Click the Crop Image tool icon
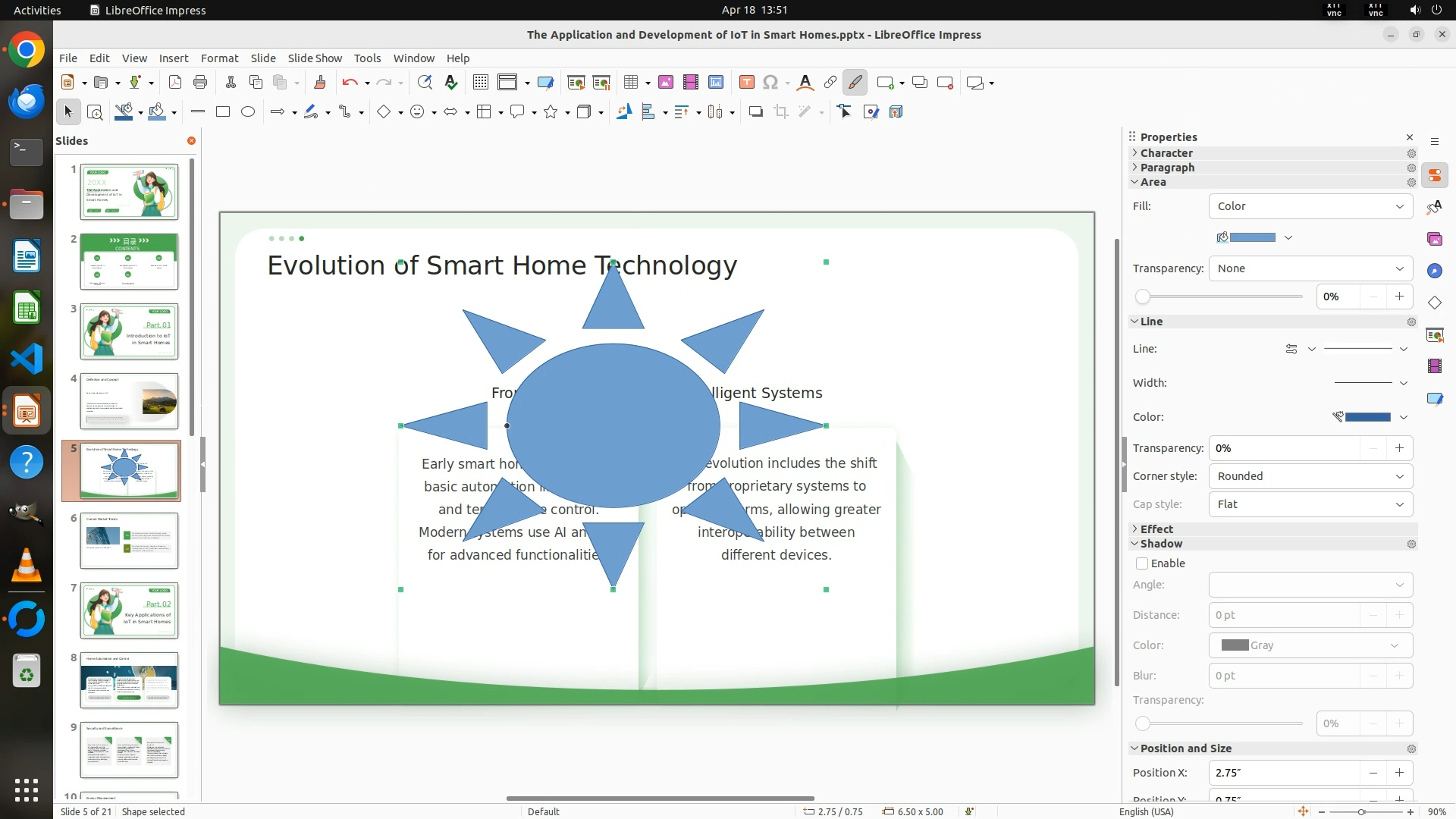1456x819 pixels. pyautogui.click(x=781, y=112)
